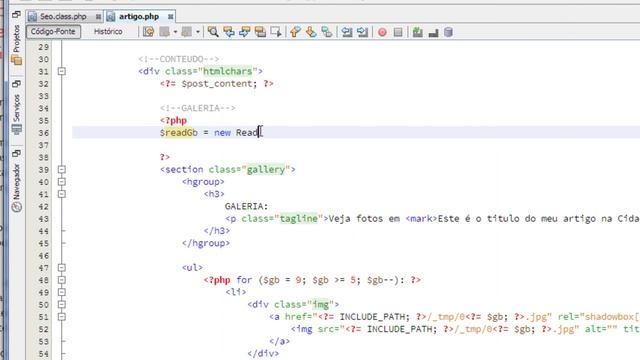The width and height of the screenshot is (640, 360).
Task: Click the black chart toolbar icon
Action: point(433,32)
